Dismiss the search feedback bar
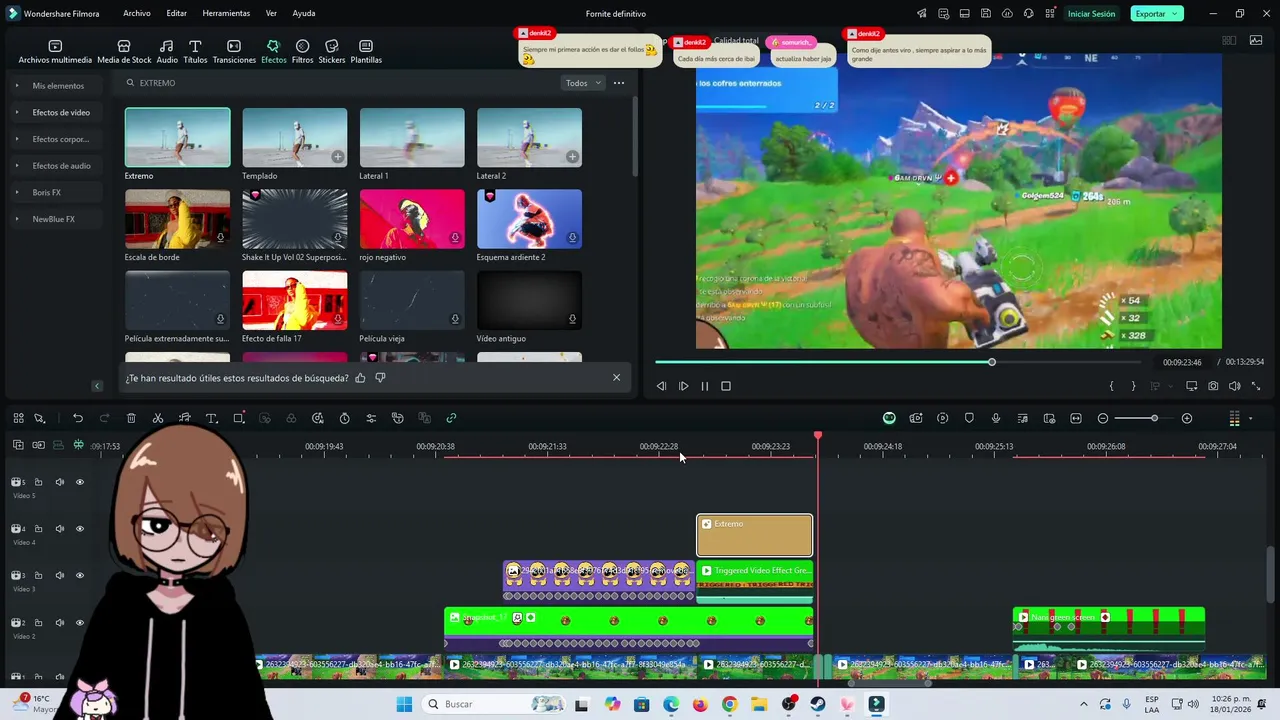 [x=616, y=378]
